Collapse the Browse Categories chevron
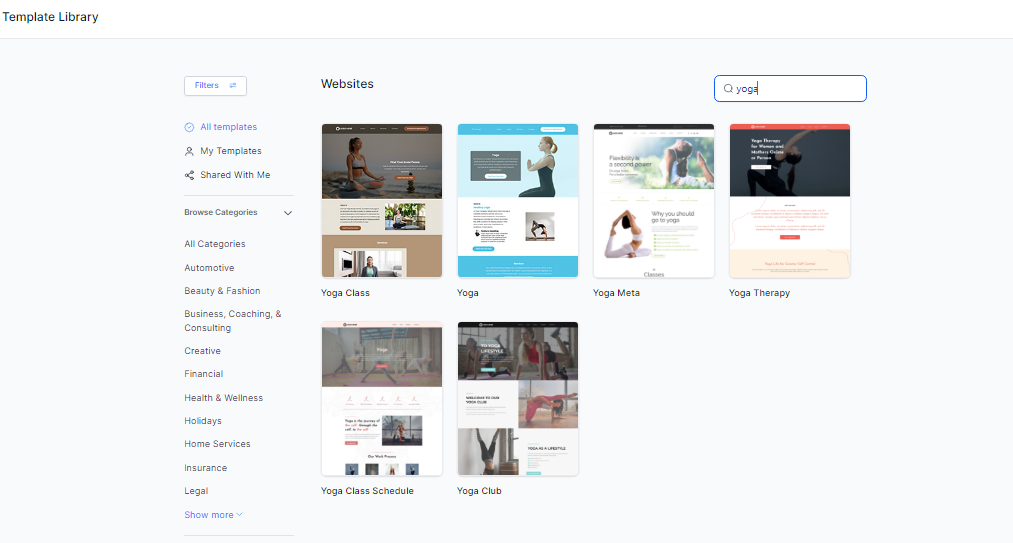This screenshot has height=543, width=1013. point(288,213)
